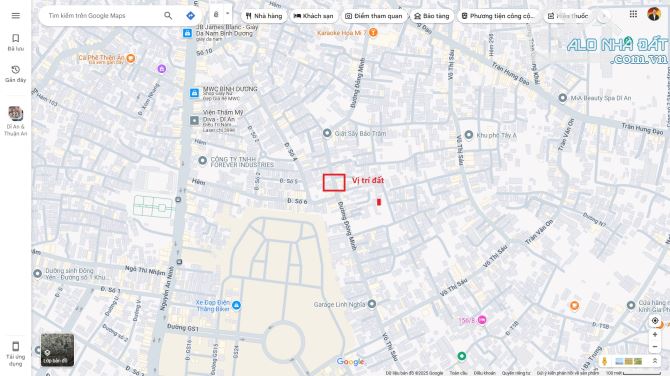Center map on my location
The image size is (670, 376).
[x=655, y=320]
